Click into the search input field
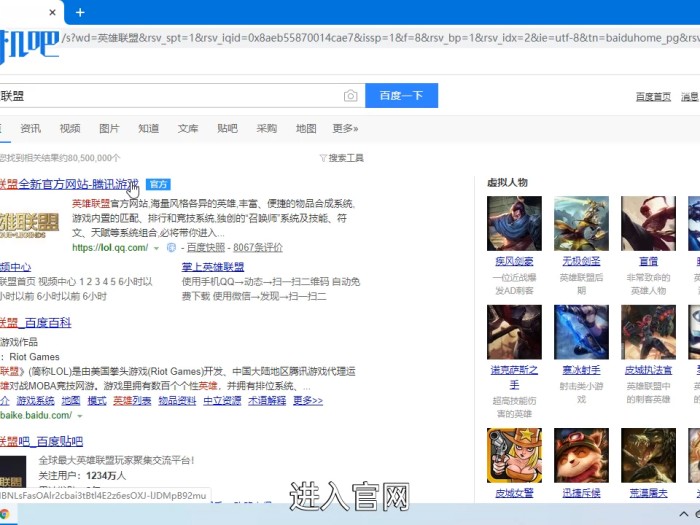Viewport: 700px width, 525px height. click(x=170, y=96)
